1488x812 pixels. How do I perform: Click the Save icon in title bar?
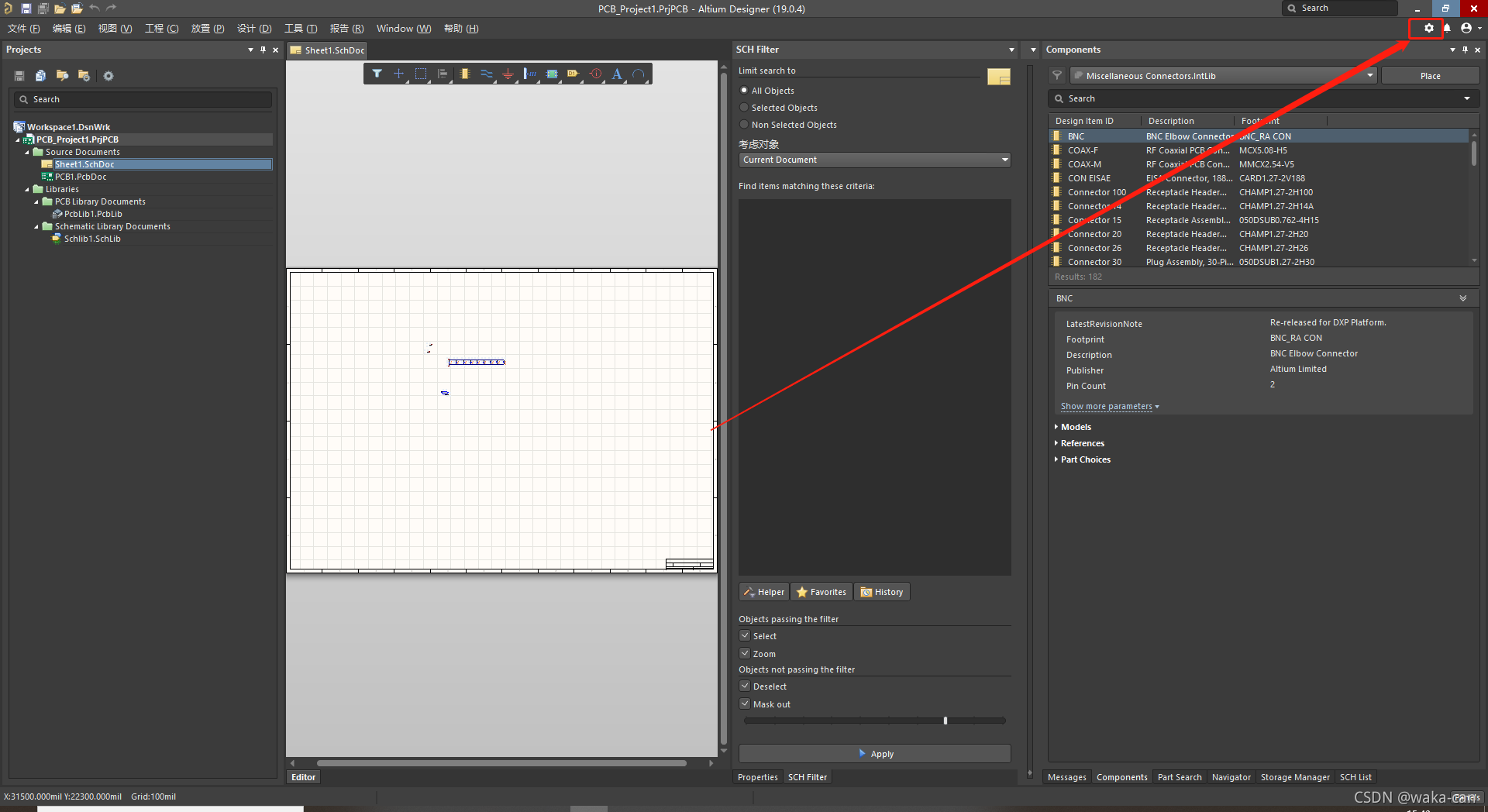click(26, 9)
